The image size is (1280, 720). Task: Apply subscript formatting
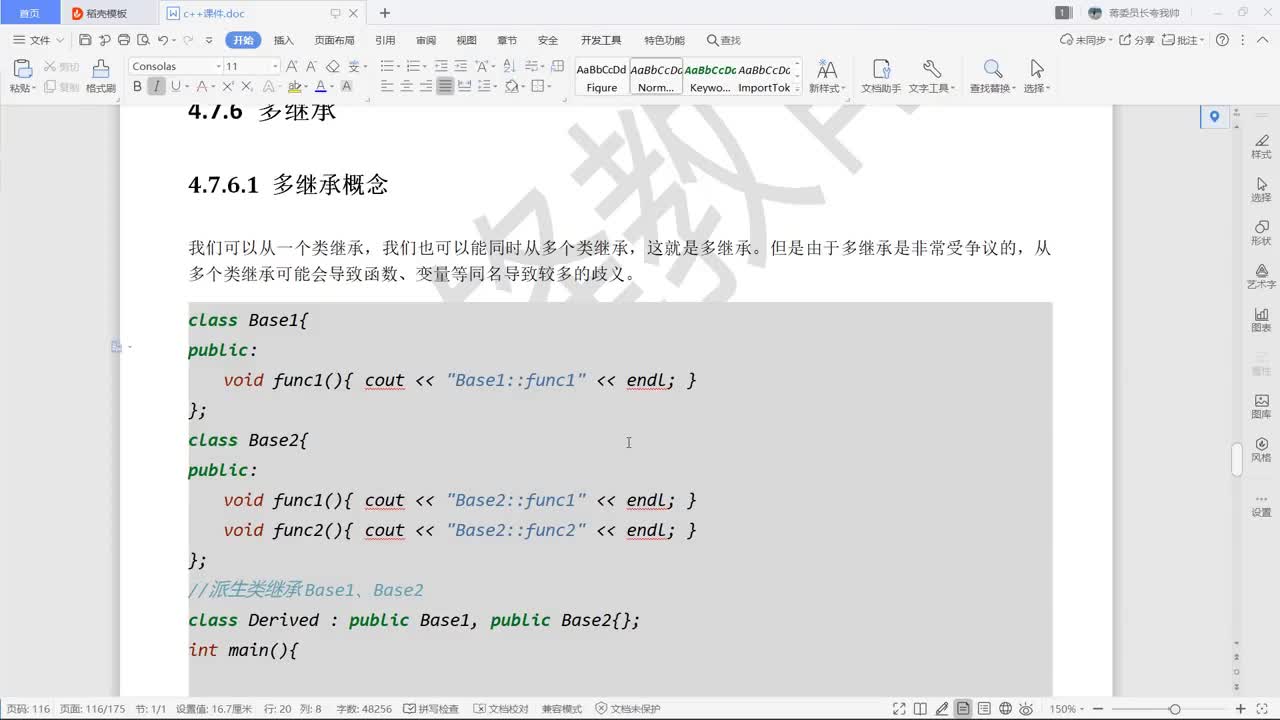click(246, 87)
